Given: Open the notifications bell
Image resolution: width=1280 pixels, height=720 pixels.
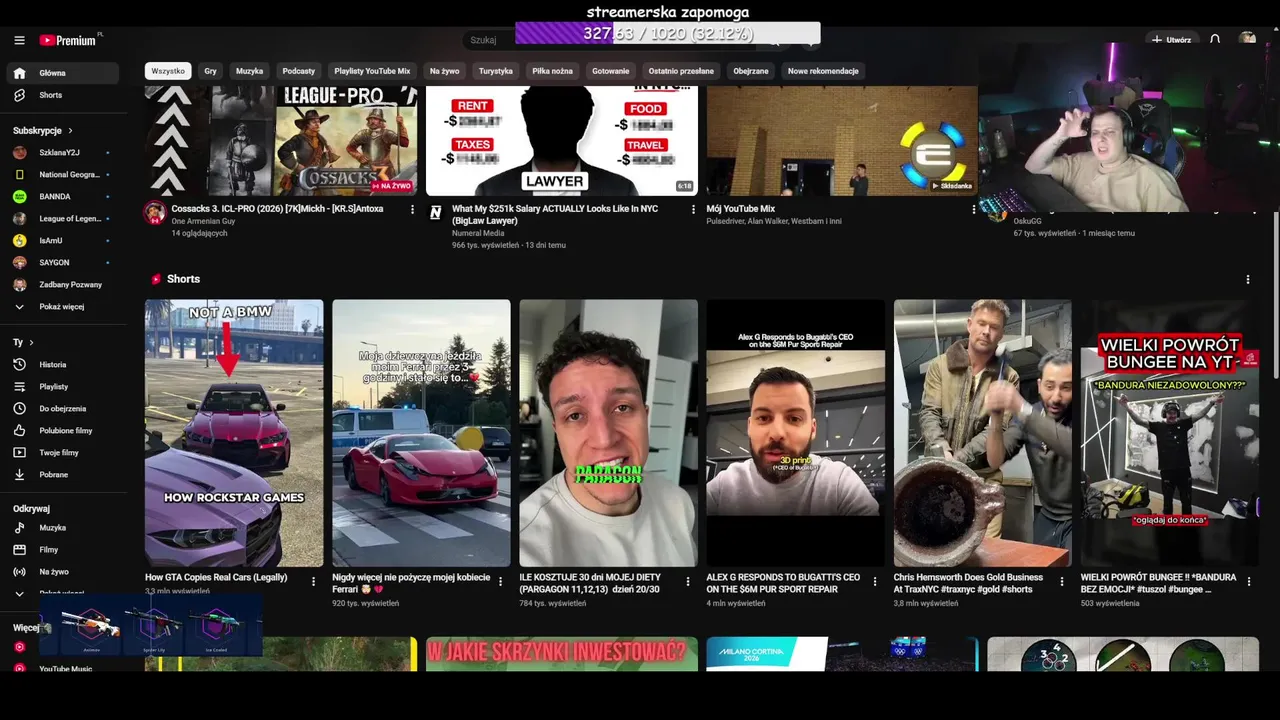Looking at the screenshot, I should [1215, 40].
